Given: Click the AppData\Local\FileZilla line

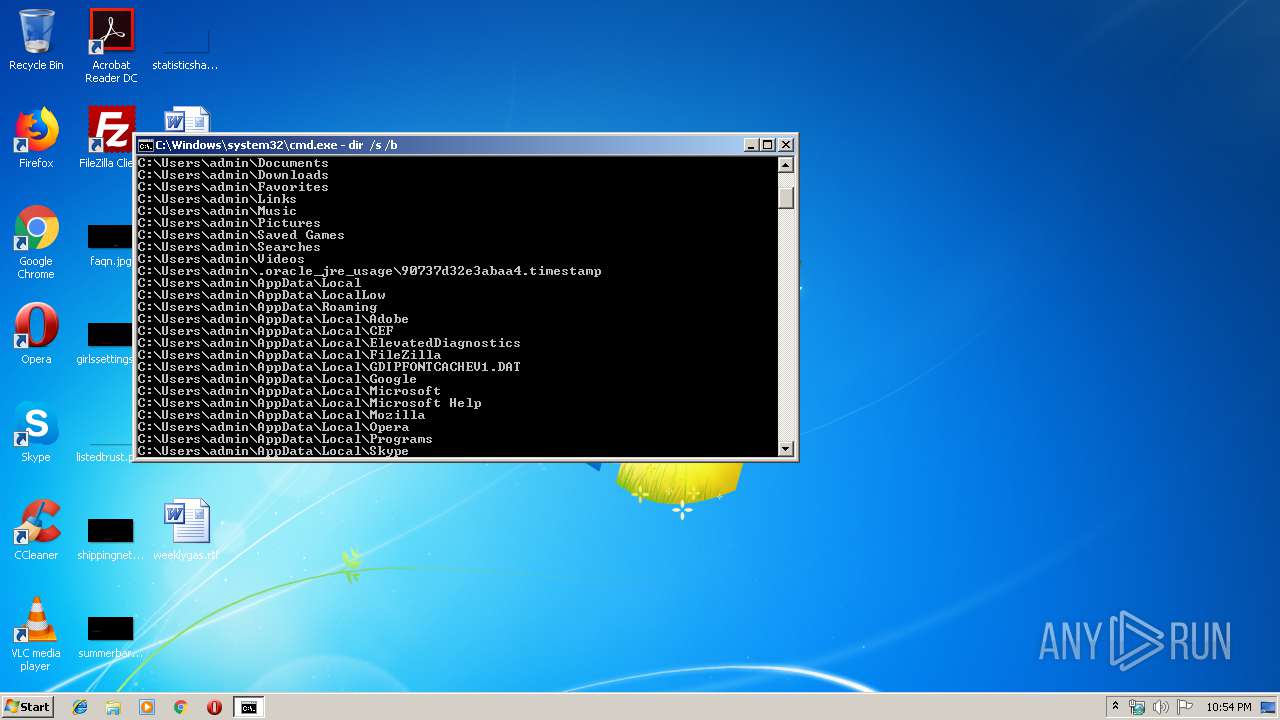Looking at the screenshot, I should coord(289,355).
